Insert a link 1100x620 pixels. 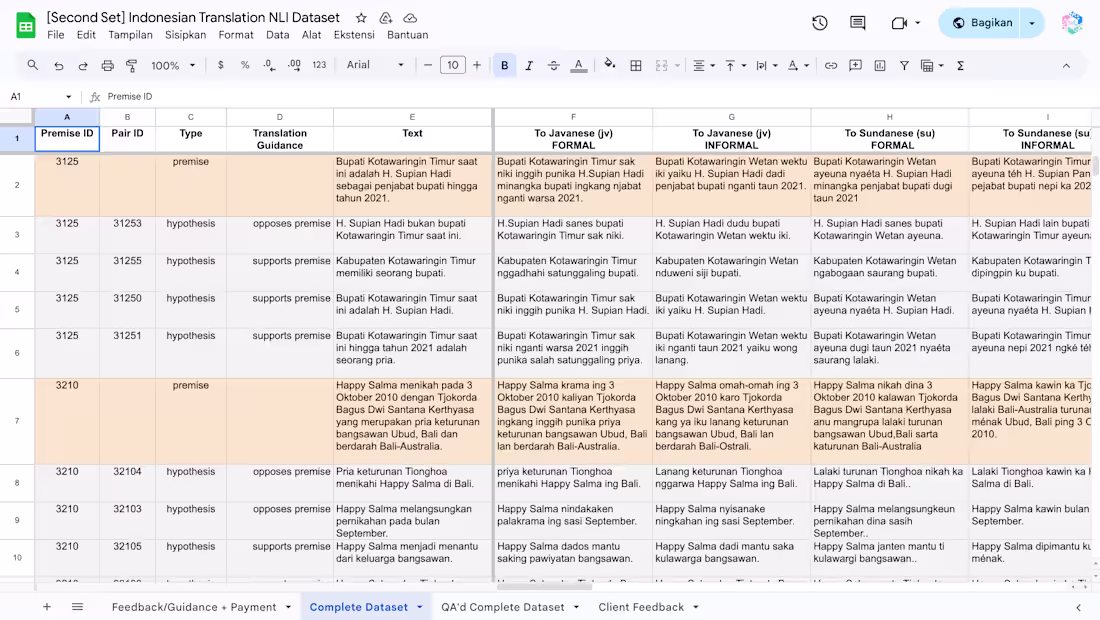[831, 65]
